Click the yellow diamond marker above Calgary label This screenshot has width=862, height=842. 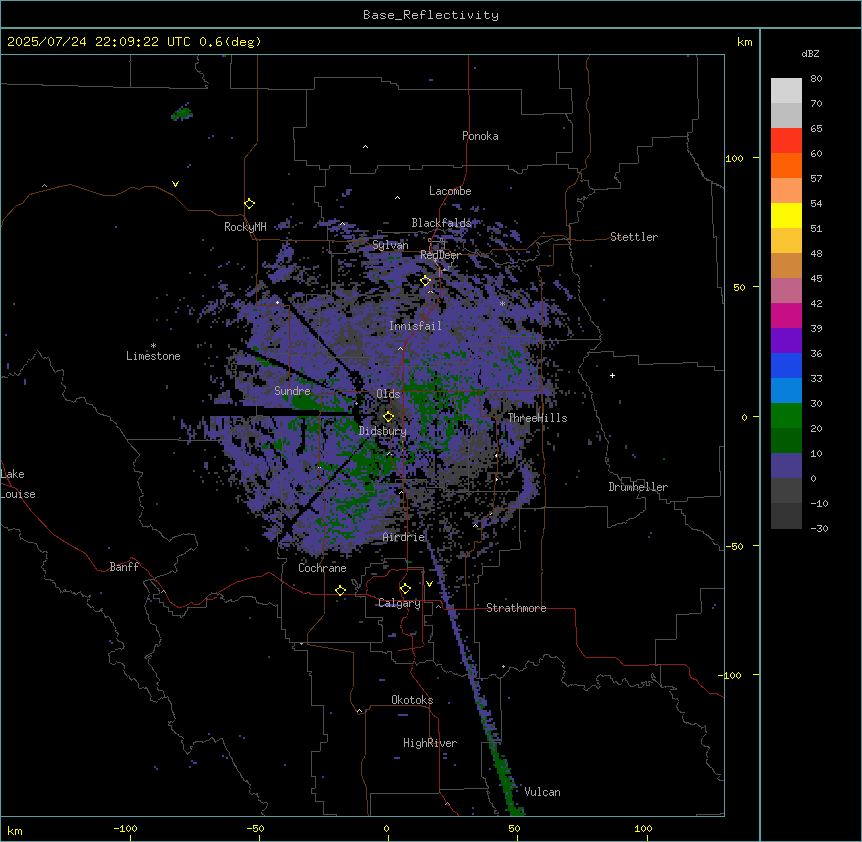405,589
